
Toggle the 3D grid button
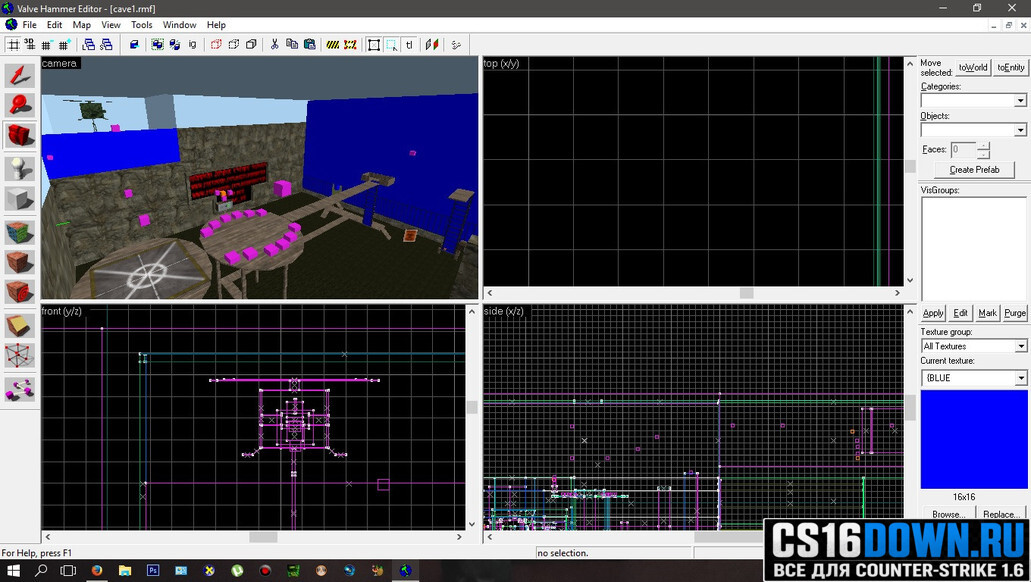point(30,44)
